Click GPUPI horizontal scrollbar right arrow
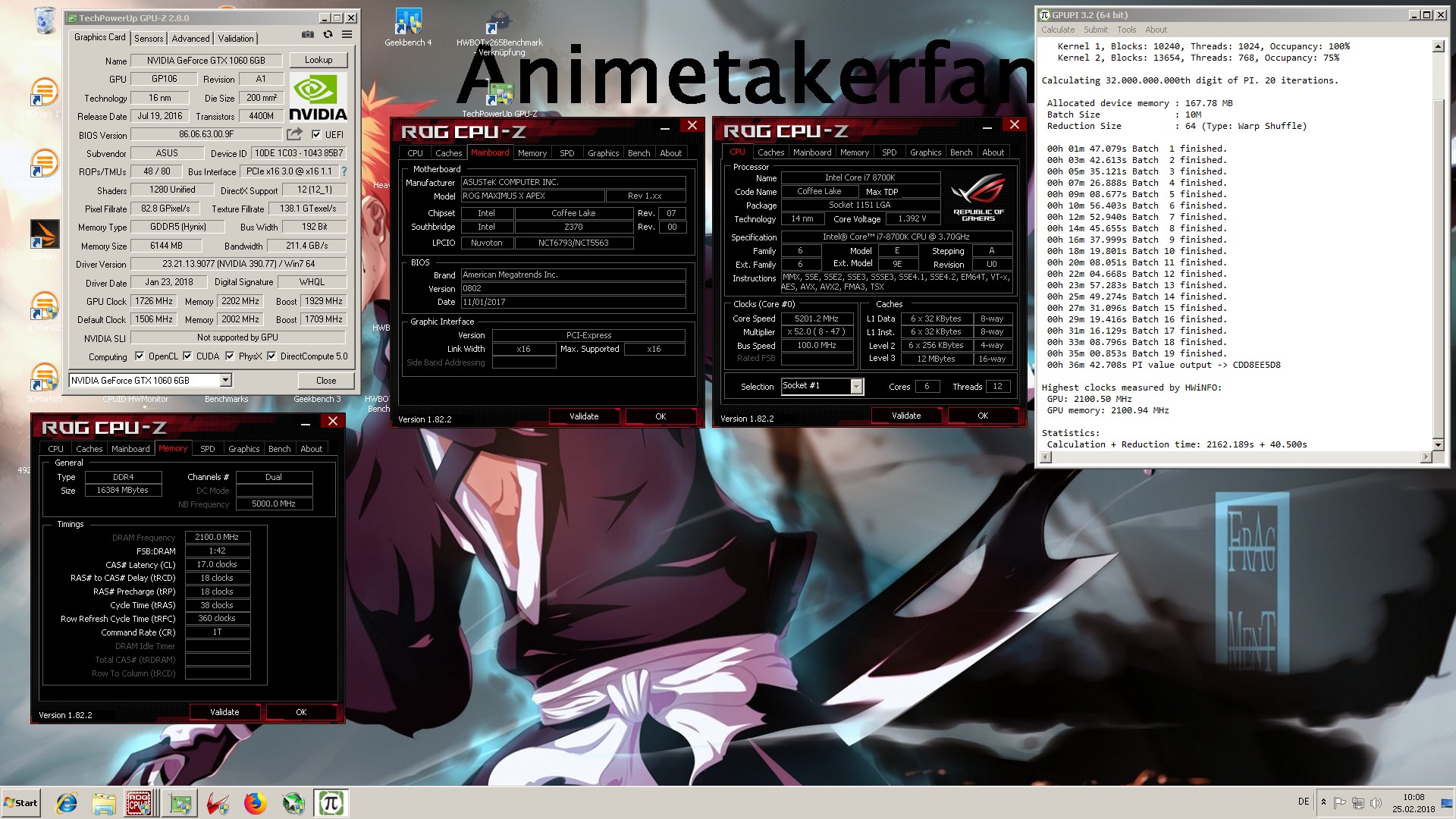Screen dimensions: 1456x819 point(1426,457)
